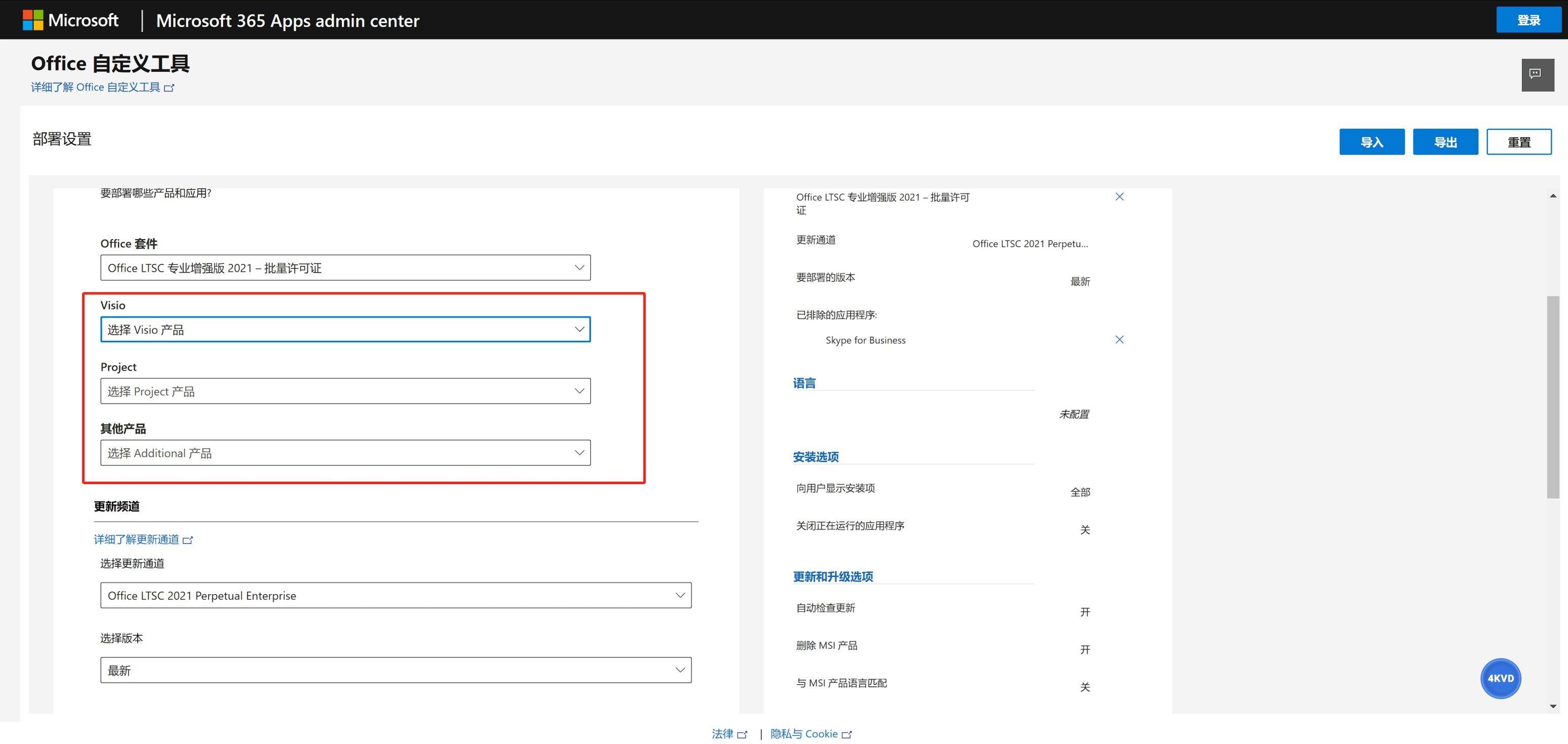The height and width of the screenshot is (744, 1568).
Task: Expand the 选择版本 最新 dropdown
Action: [396, 671]
